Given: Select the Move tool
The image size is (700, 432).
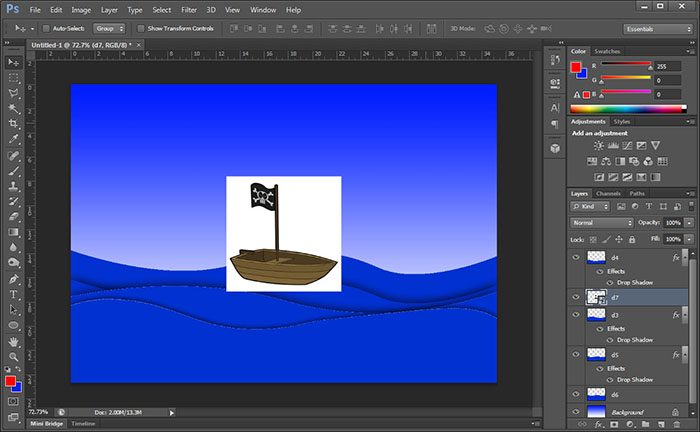Looking at the screenshot, I should pyautogui.click(x=14, y=62).
